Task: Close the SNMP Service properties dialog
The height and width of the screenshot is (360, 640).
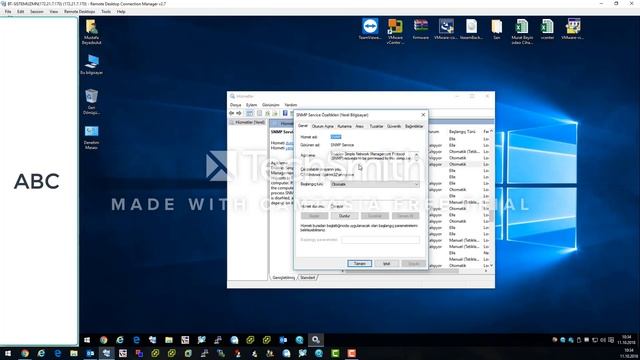Action: (423, 115)
